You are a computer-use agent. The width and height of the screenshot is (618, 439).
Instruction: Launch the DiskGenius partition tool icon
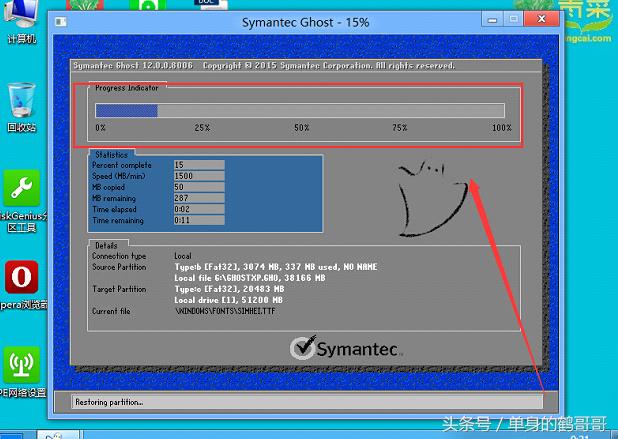point(22,200)
